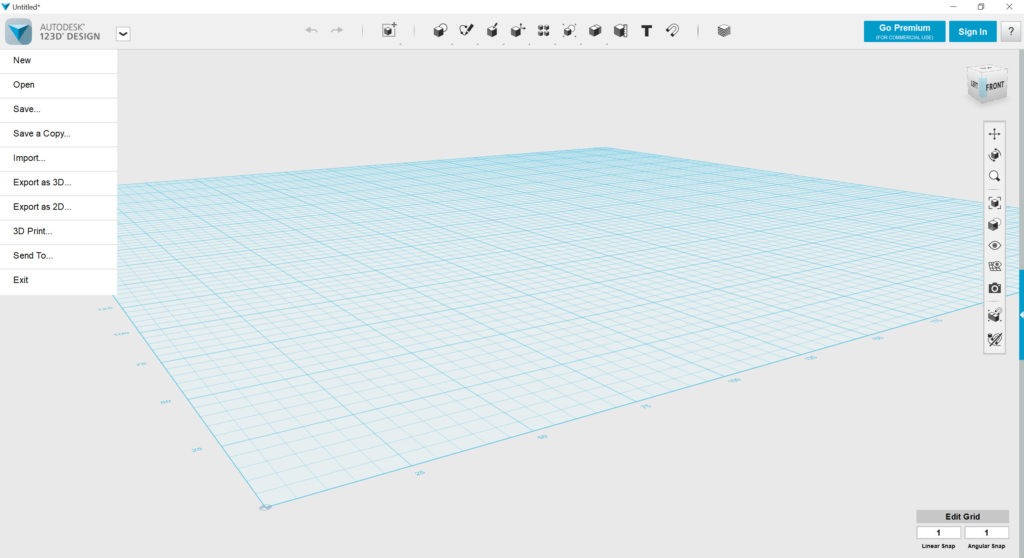Viewport: 1024px width, 558px height.
Task: Click the Text tool icon
Action: [646, 31]
